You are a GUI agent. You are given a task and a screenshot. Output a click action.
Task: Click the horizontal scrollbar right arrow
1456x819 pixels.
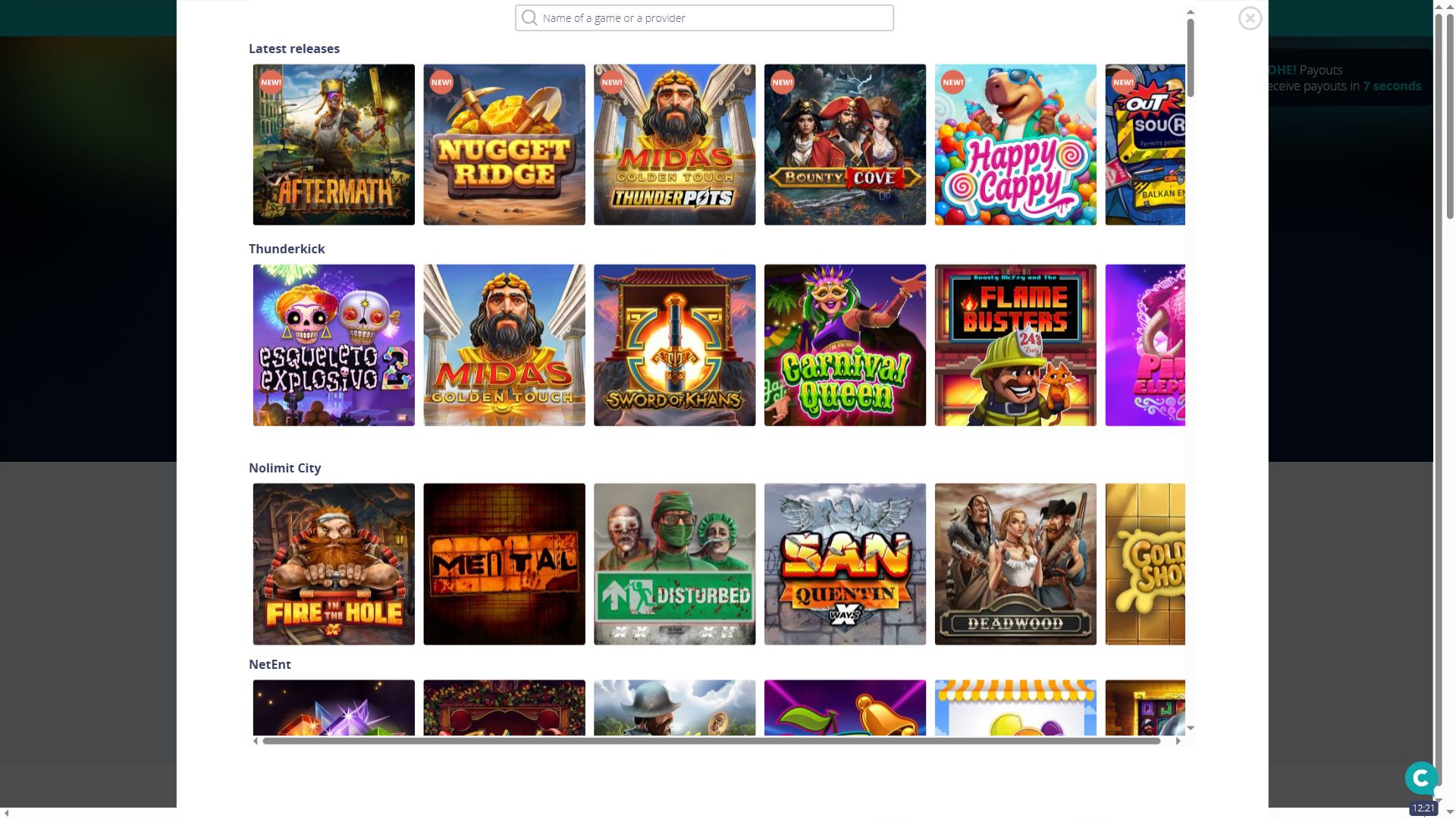point(1178,741)
